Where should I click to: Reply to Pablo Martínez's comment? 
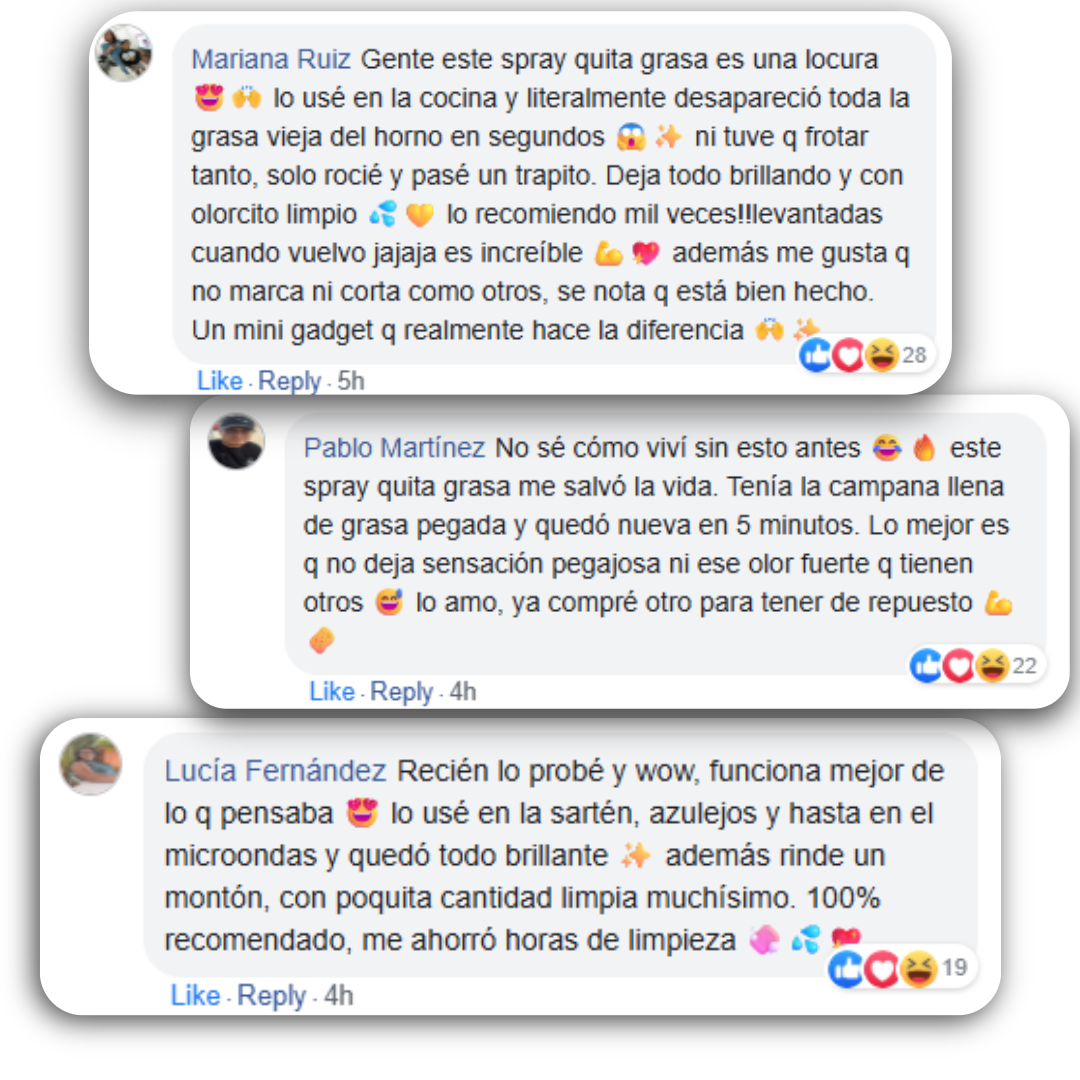pos(402,692)
